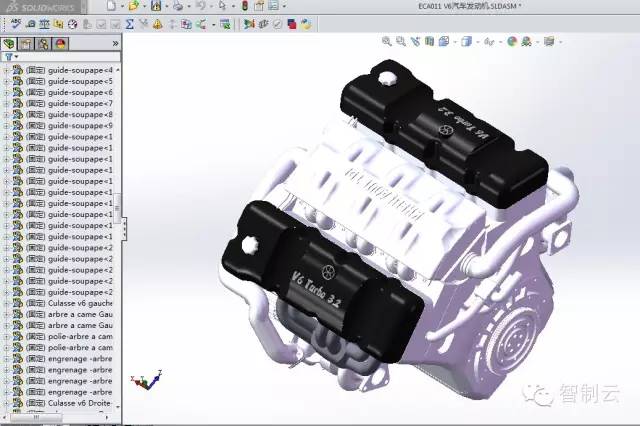Screen dimensions: 640x426
Task: Click the tree scroll-down arrow
Action: tap(118, 407)
